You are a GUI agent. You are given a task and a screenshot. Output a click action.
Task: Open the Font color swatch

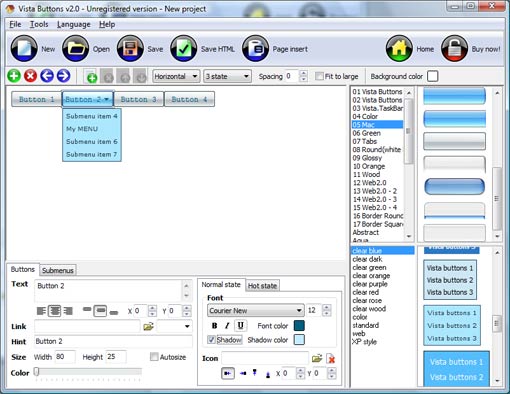[x=299, y=326]
